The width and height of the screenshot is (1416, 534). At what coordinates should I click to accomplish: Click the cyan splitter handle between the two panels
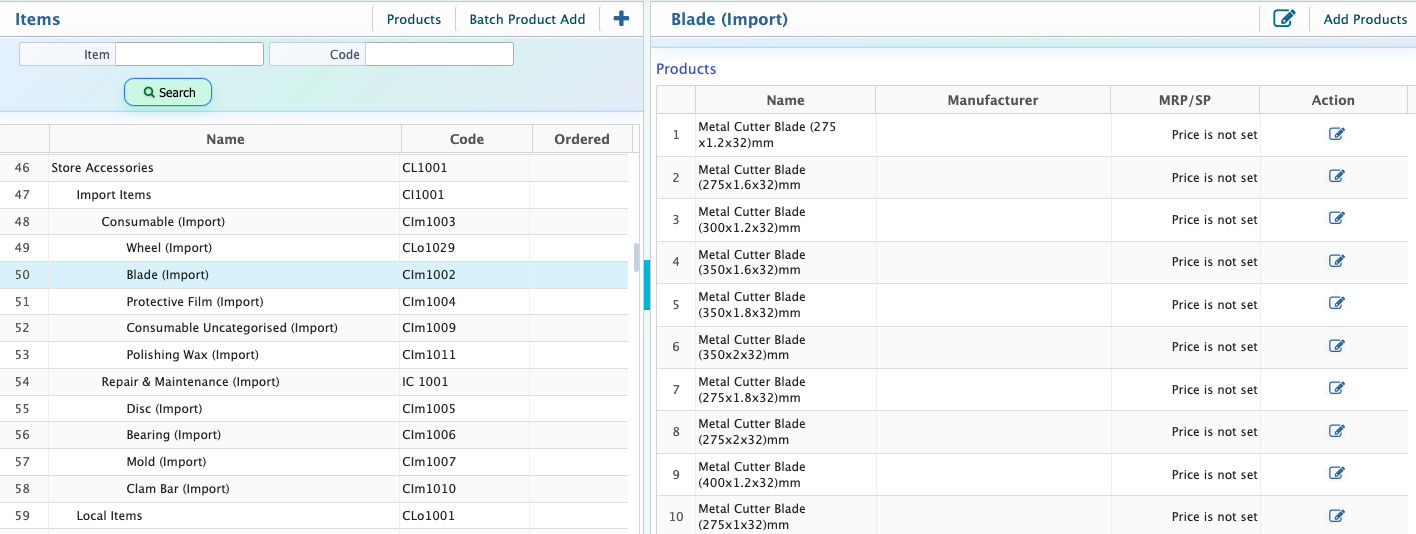click(x=647, y=285)
